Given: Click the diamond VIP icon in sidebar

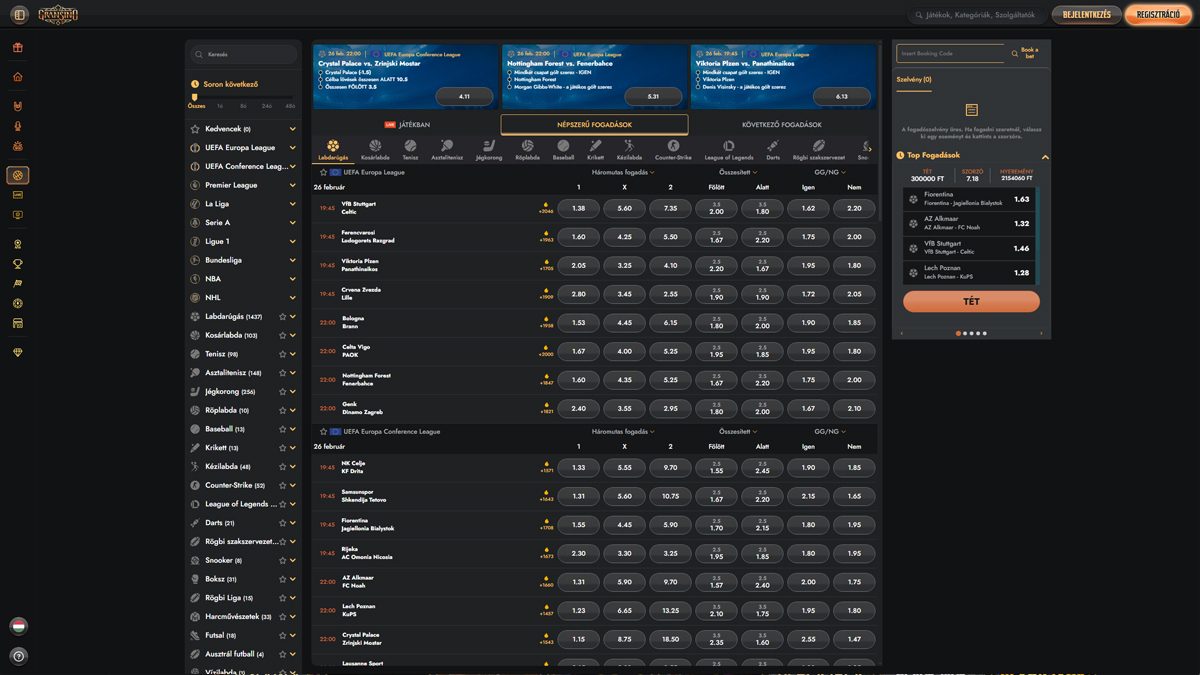Looking at the screenshot, I should (18, 353).
